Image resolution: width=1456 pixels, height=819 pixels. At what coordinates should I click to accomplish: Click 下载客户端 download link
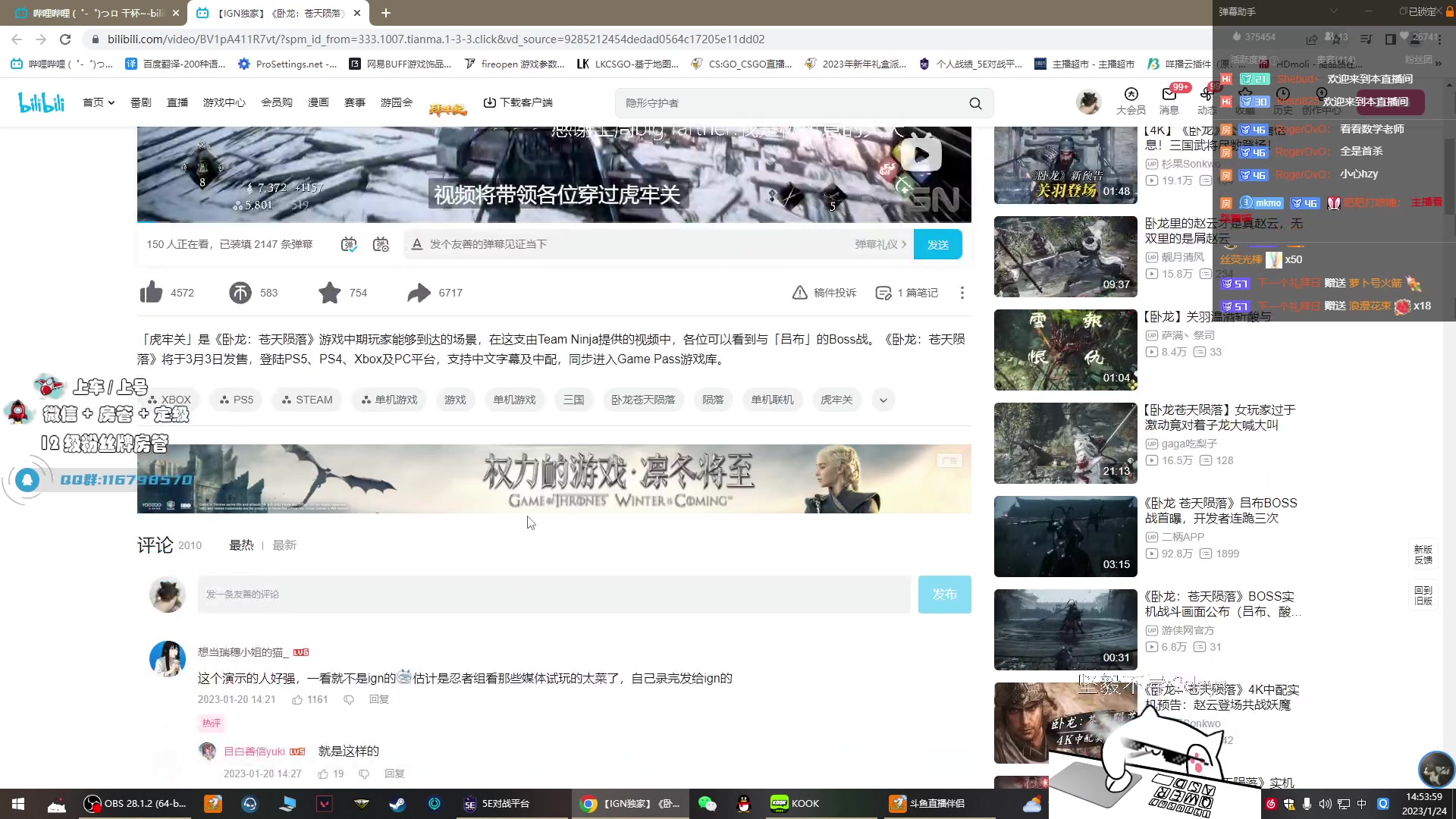[518, 102]
